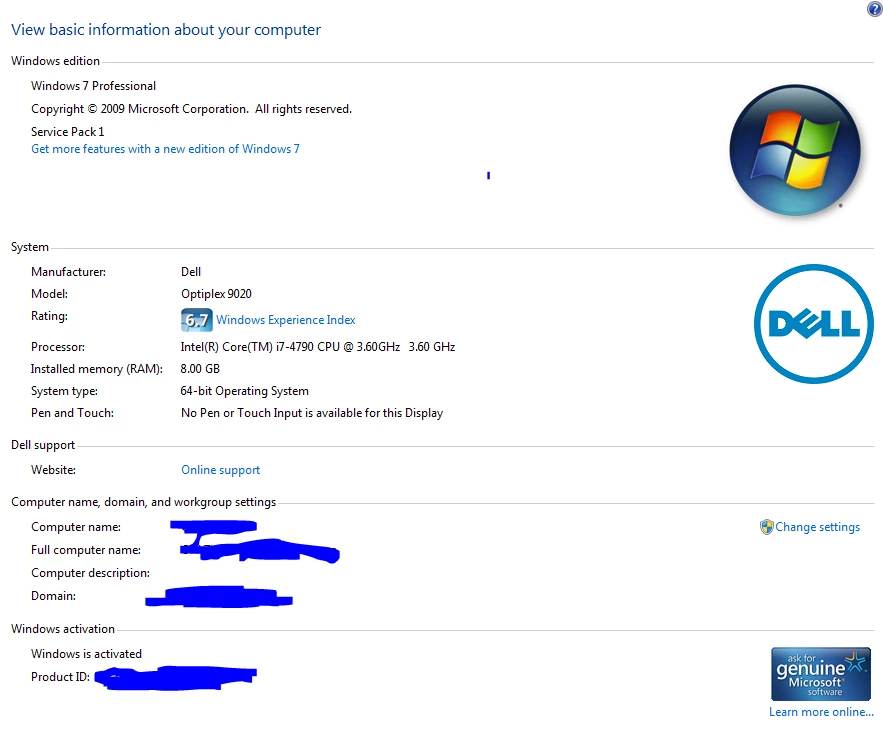
Task: Click the Installed memory (RAM) label
Action: [x=96, y=369]
